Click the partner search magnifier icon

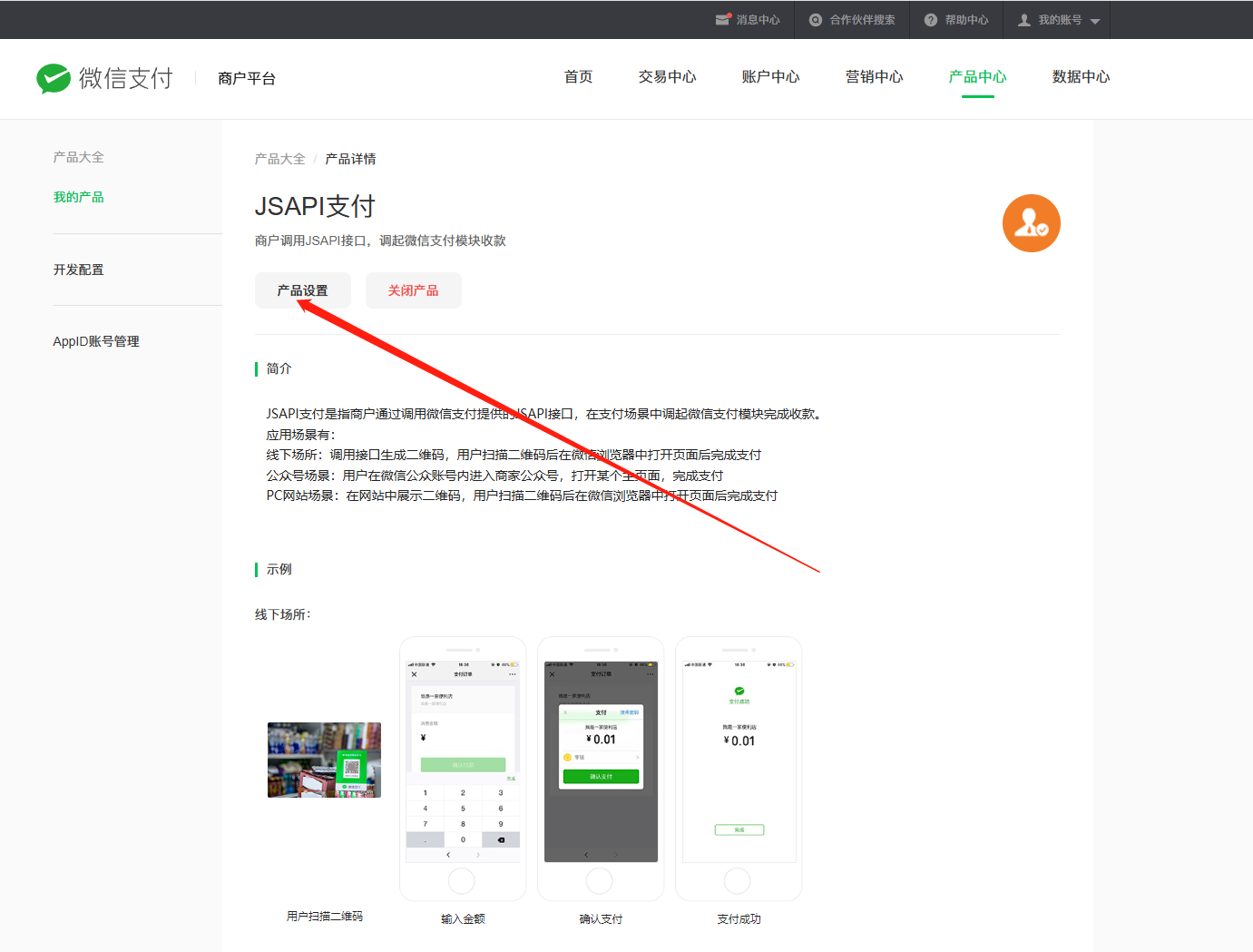pos(816,20)
